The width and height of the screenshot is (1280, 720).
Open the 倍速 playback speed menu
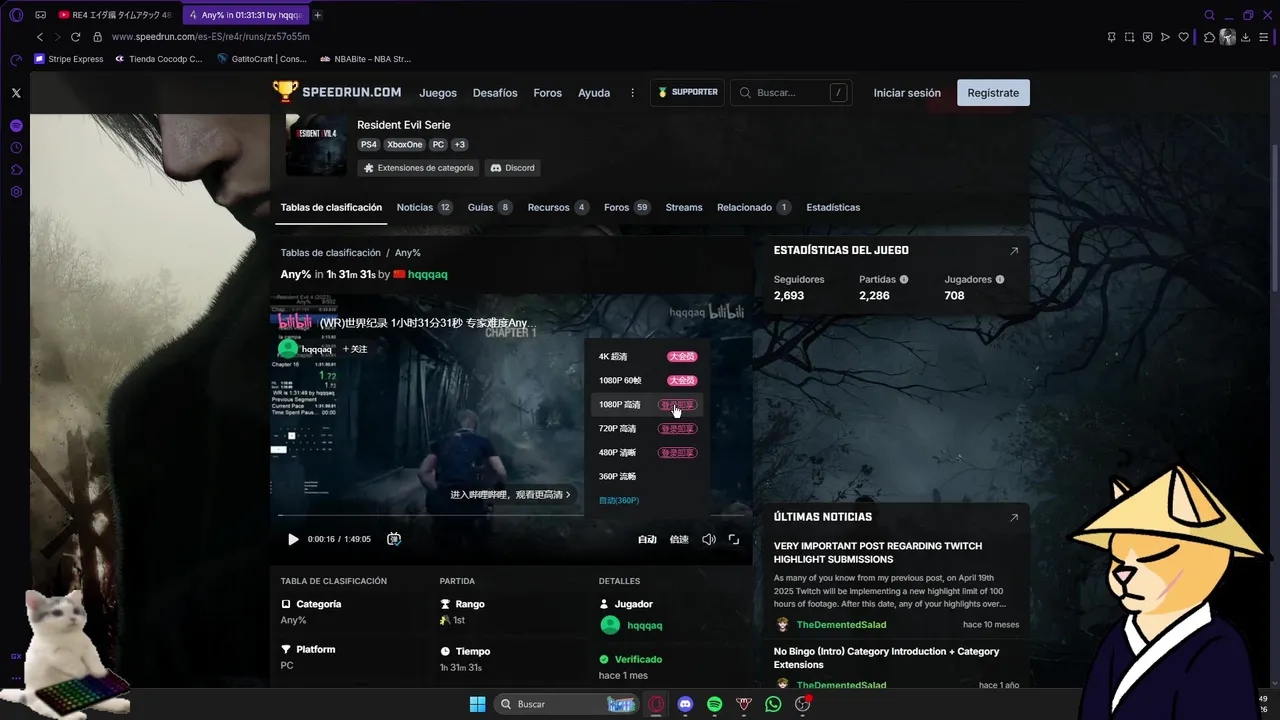[x=679, y=539]
